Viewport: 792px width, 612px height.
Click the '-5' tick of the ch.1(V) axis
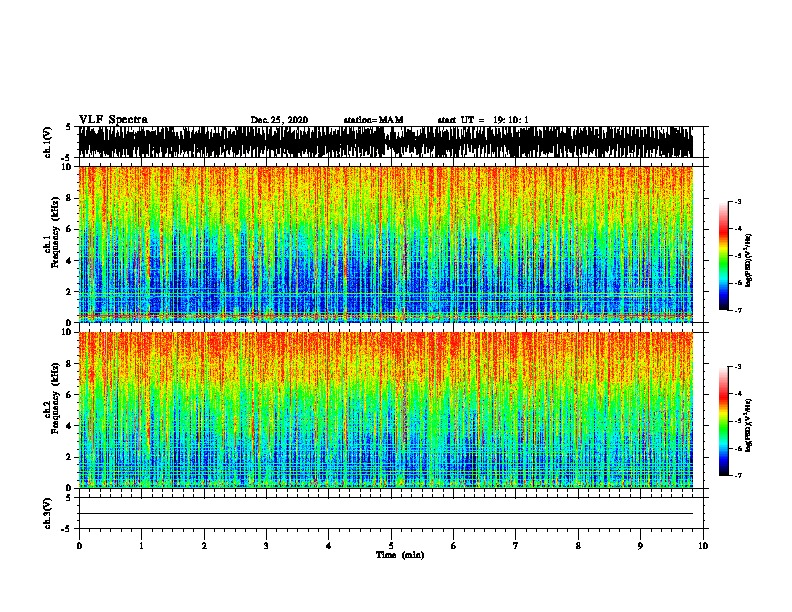[x=66, y=158]
